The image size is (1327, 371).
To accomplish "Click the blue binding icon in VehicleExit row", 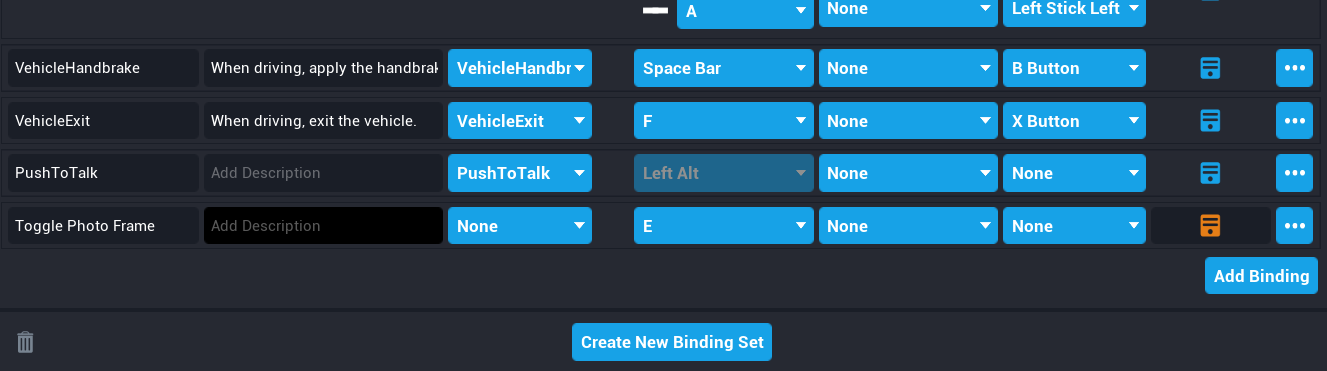I will (1210, 121).
